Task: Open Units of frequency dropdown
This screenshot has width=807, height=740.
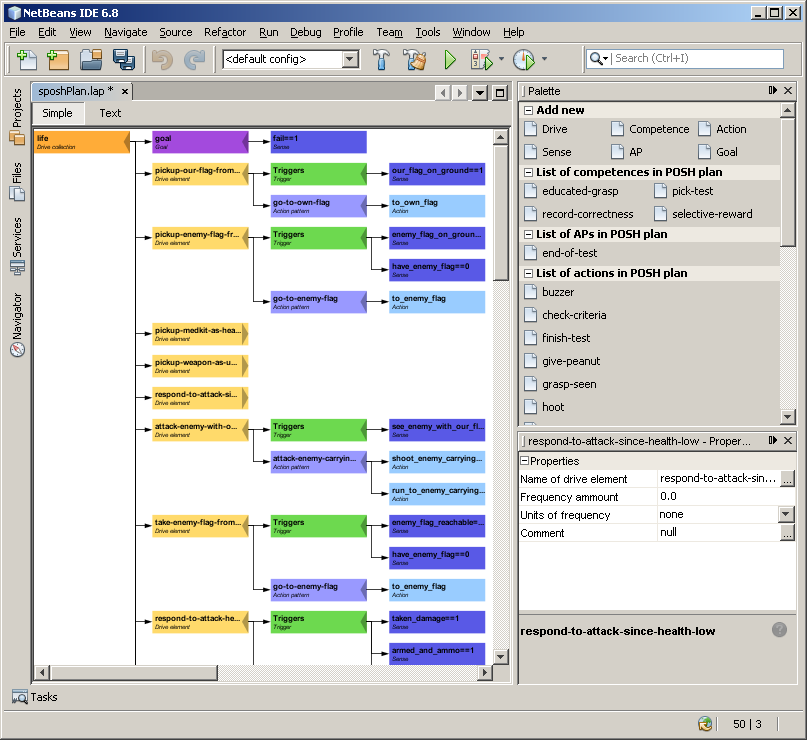Action: pos(785,514)
